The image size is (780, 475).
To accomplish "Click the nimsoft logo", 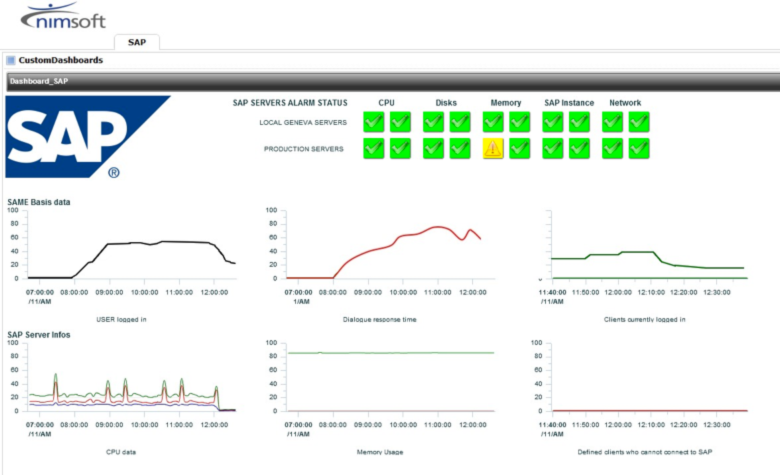I will pyautogui.click(x=63, y=16).
